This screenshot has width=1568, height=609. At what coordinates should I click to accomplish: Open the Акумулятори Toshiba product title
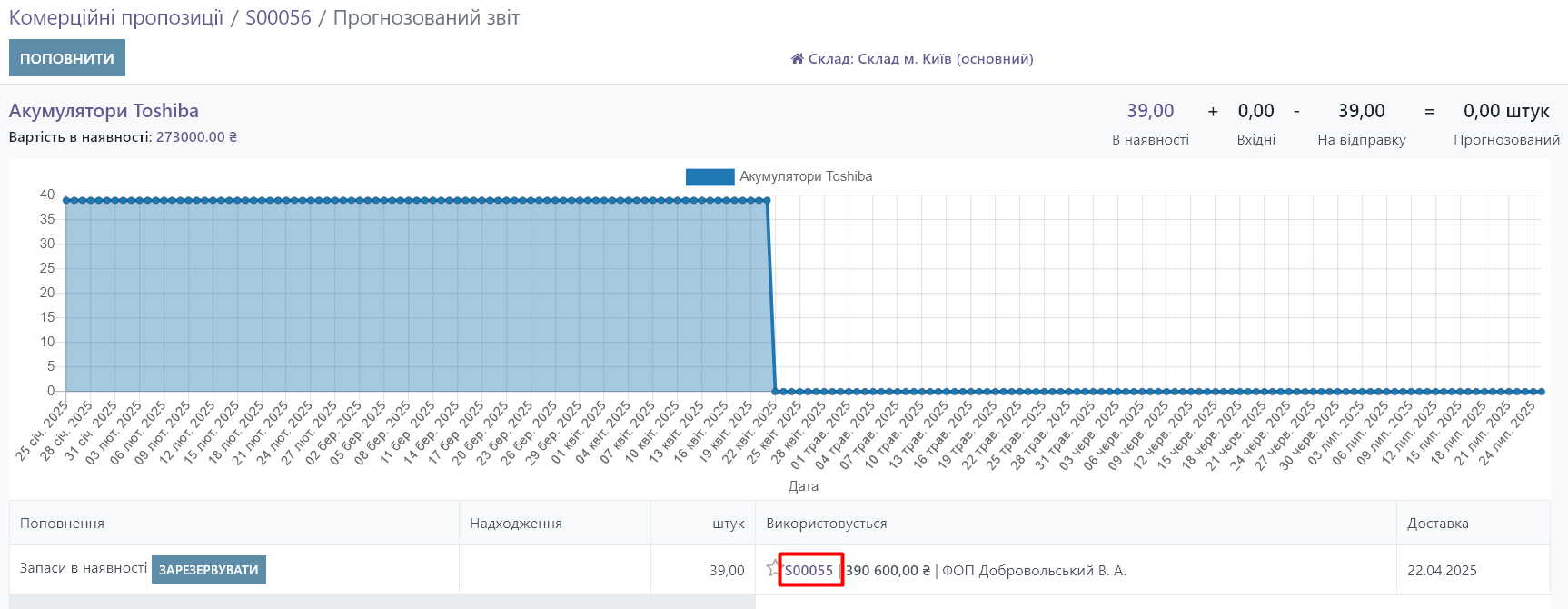pyautogui.click(x=104, y=111)
